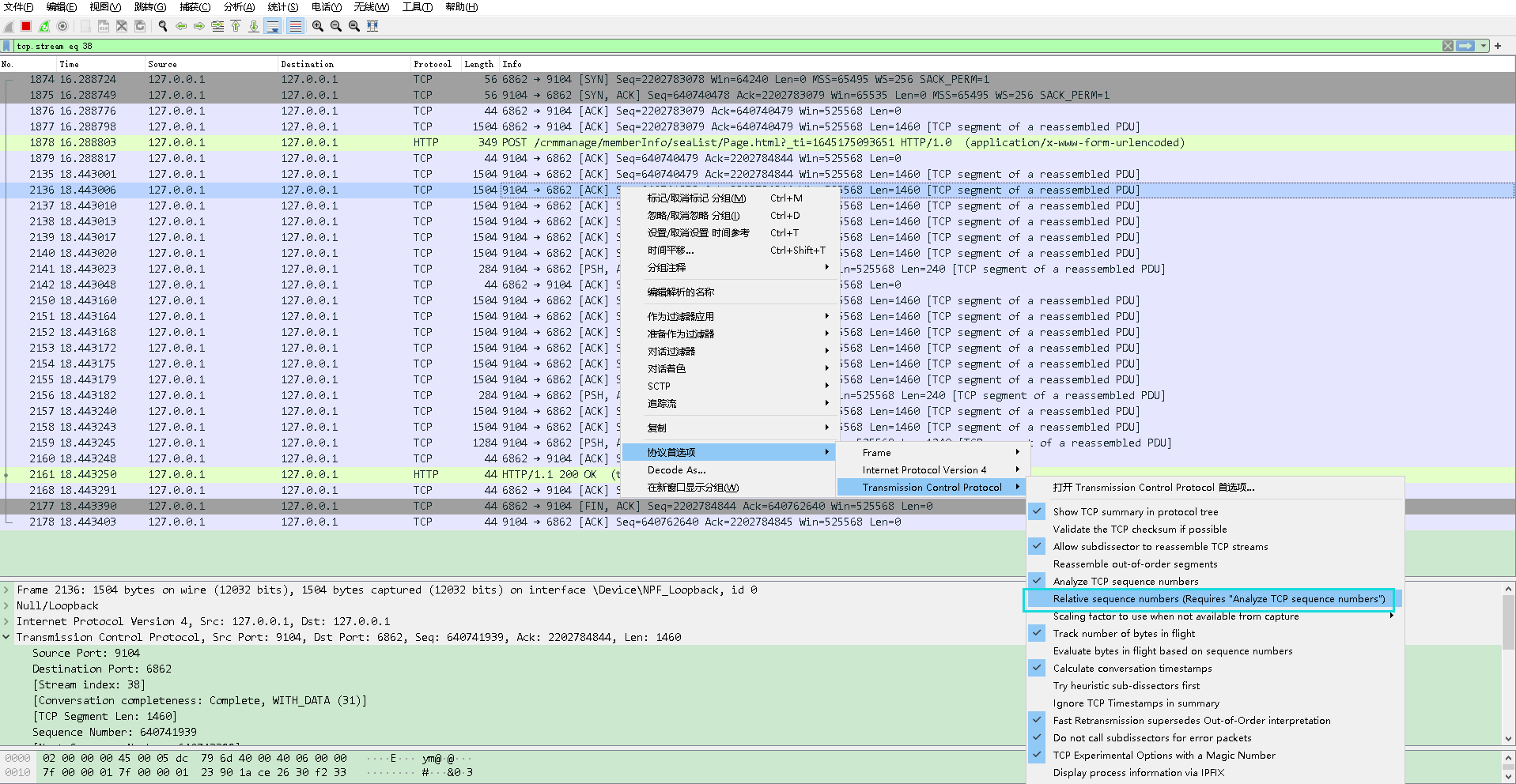Expand Internet Protocol Version 4 submenu
The height and width of the screenshot is (784, 1516).
(932, 470)
